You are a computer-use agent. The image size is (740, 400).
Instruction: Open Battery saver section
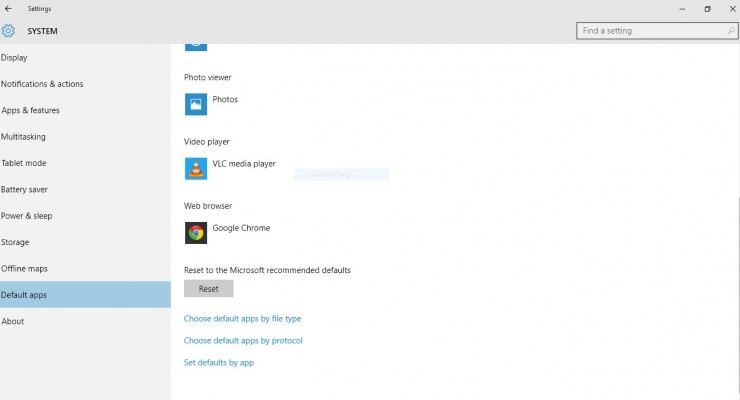(25, 190)
